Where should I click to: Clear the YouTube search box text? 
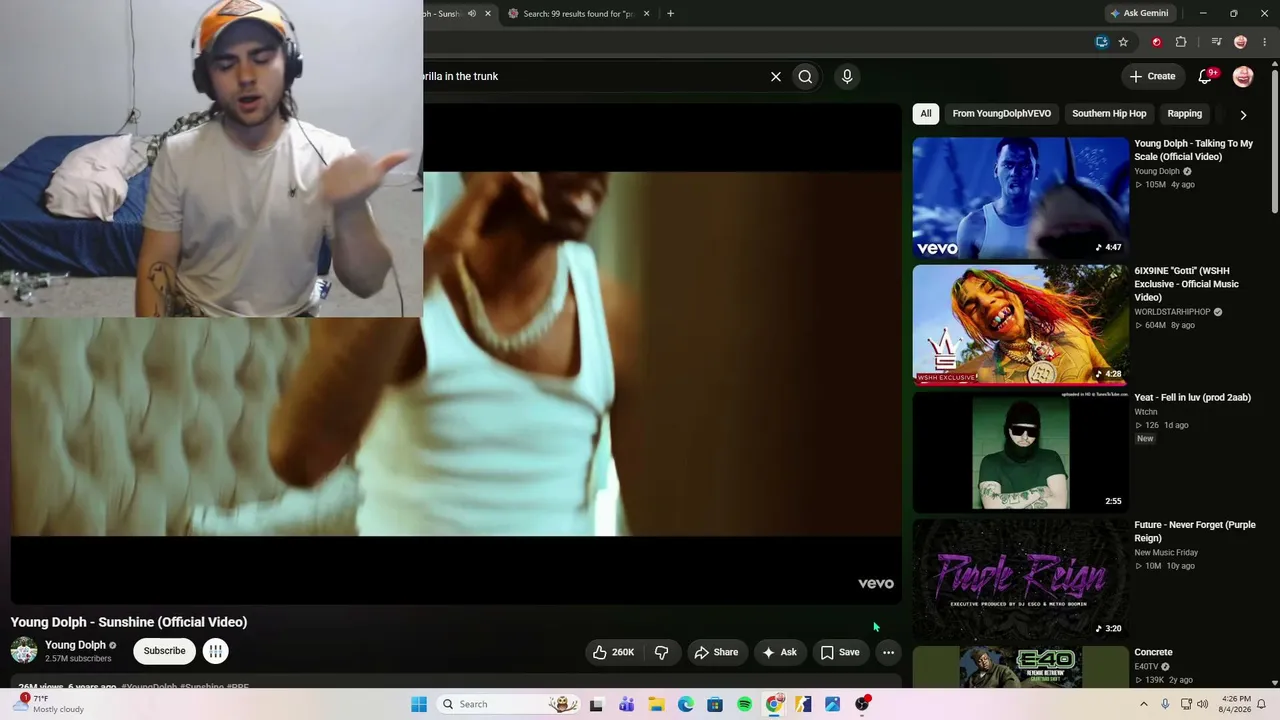pyautogui.click(x=775, y=76)
